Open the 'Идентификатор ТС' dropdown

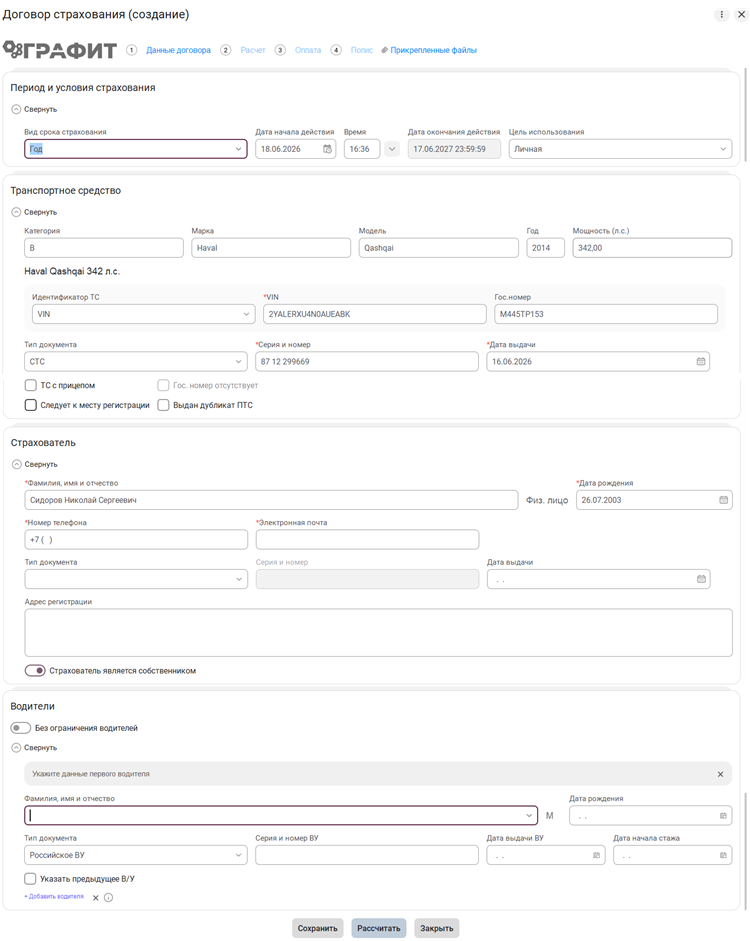pyautogui.click(x=143, y=314)
